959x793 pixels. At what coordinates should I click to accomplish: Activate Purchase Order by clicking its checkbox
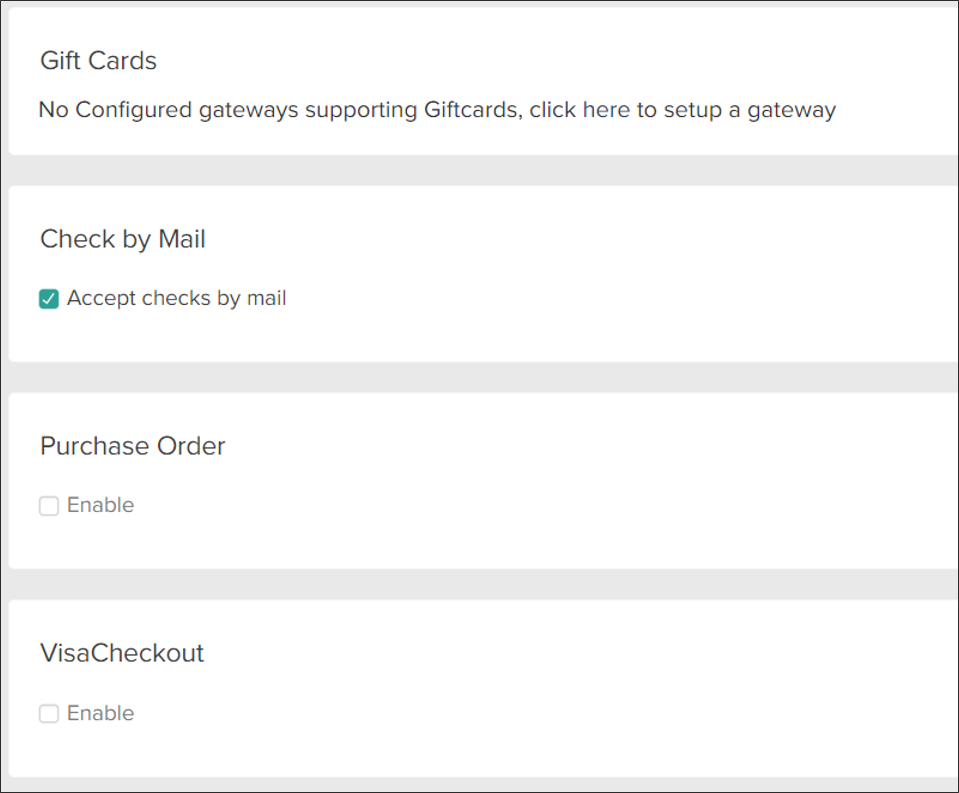coord(48,505)
